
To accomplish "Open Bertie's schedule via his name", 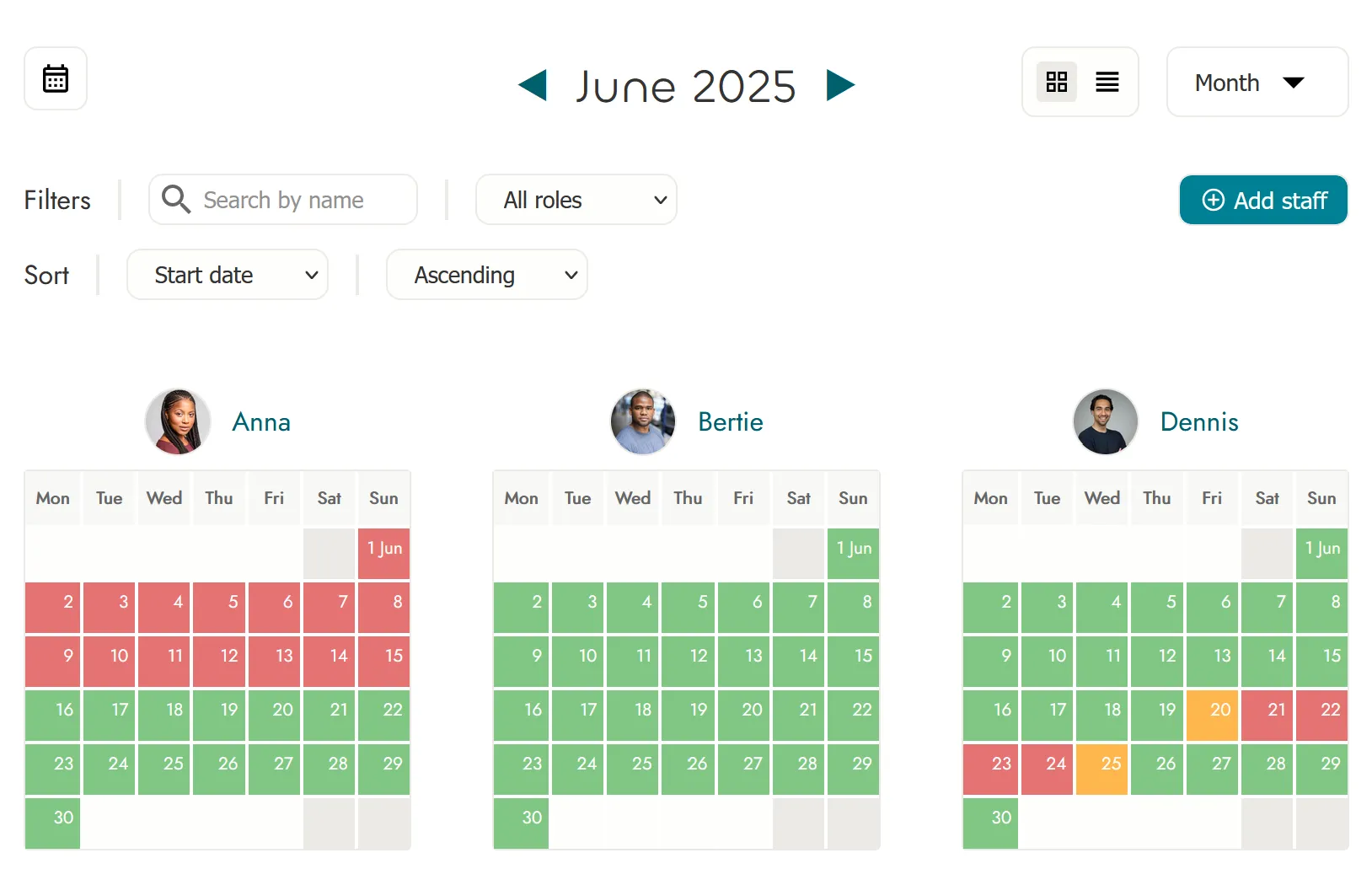I will coord(730,421).
